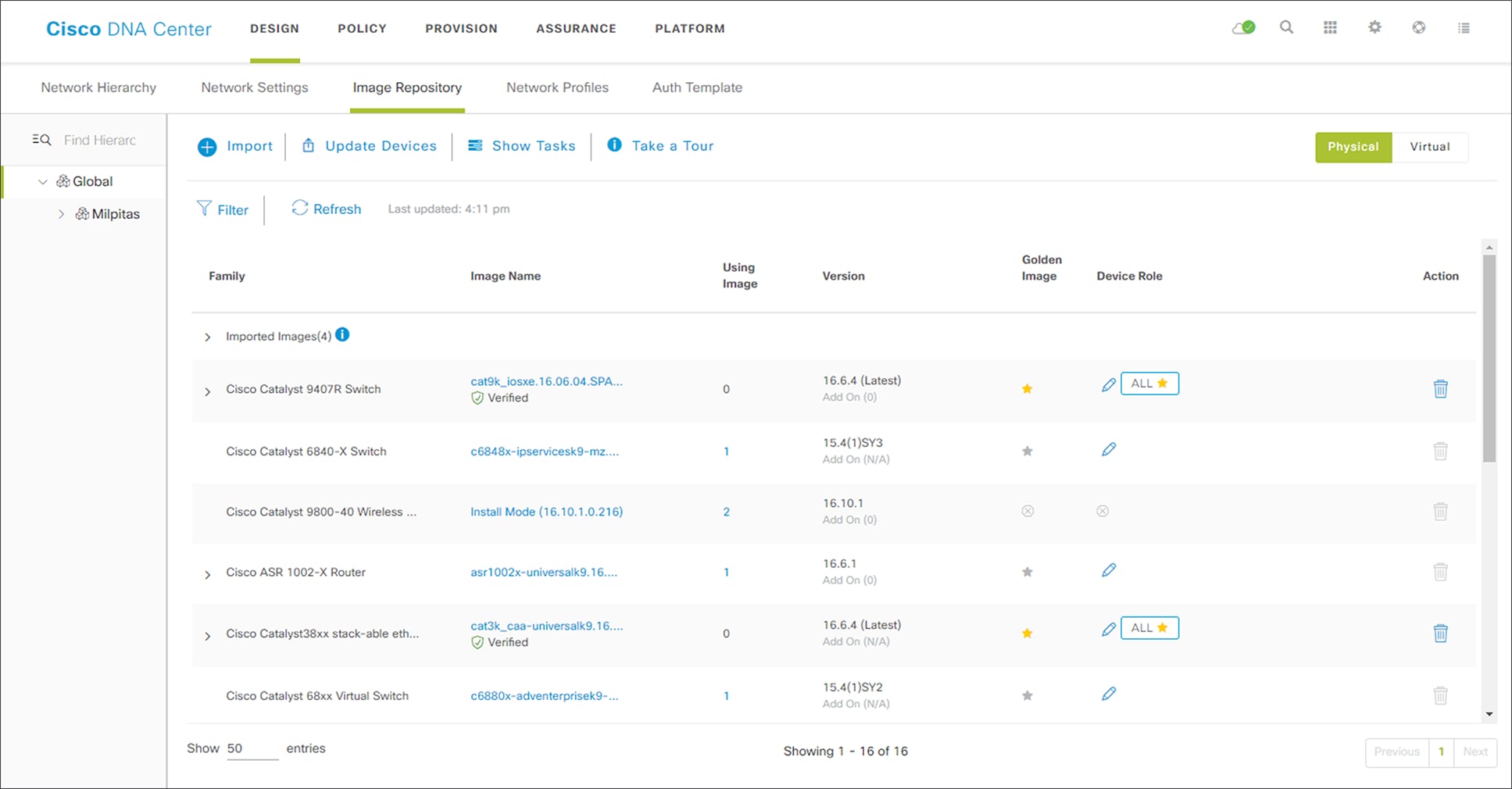Go to pagination page 1

coord(1441,752)
